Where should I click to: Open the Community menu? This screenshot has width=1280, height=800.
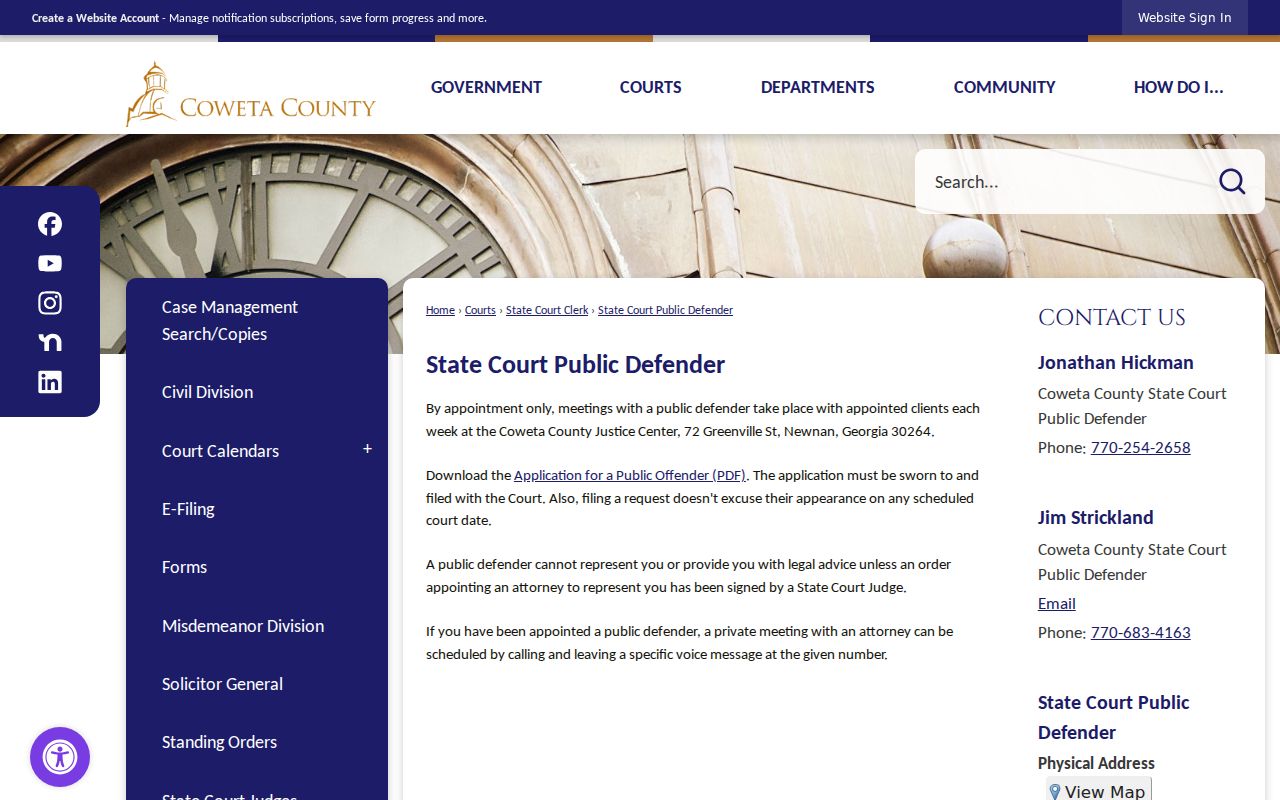(x=1004, y=87)
